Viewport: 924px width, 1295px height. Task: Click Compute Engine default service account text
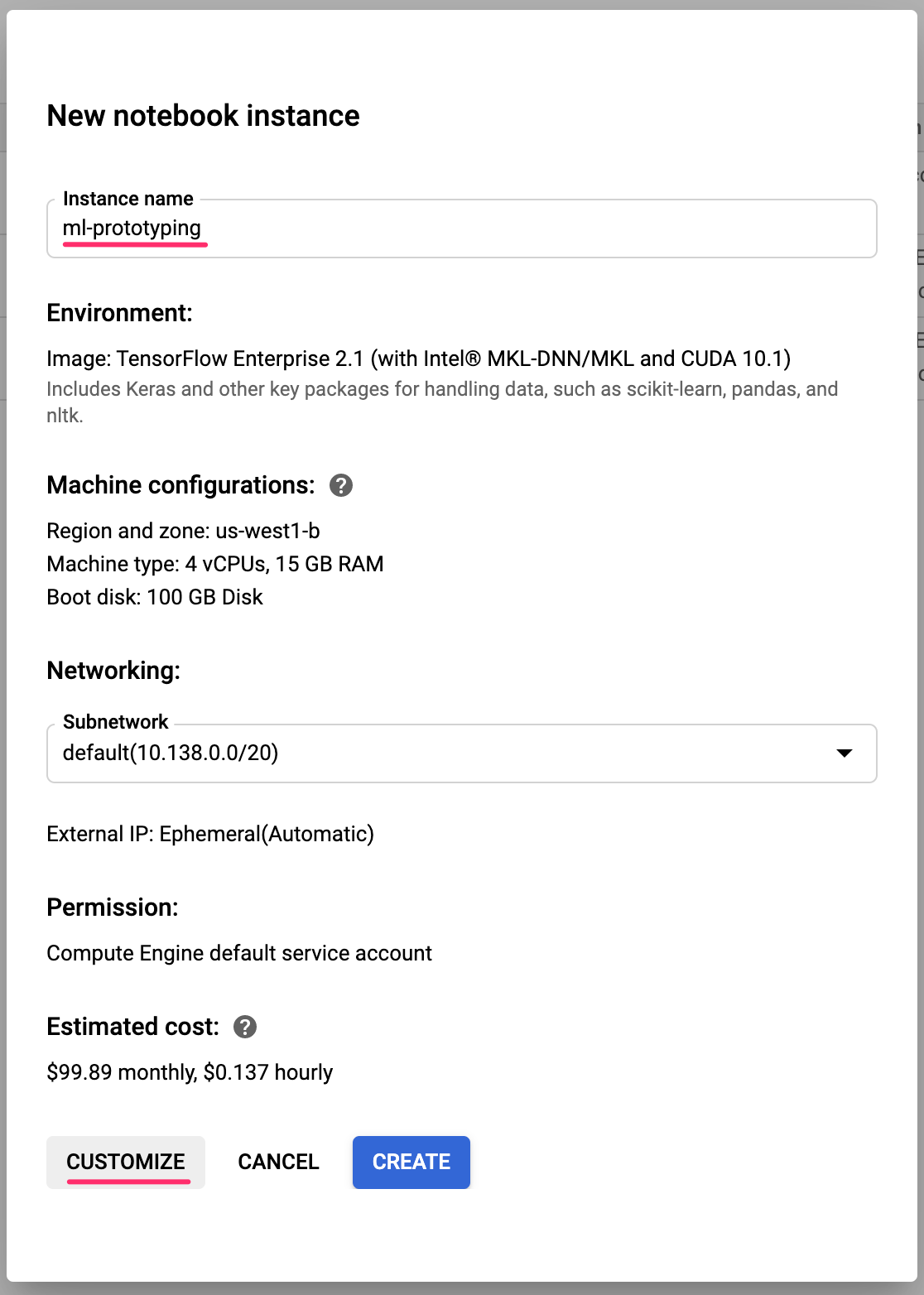[239, 953]
